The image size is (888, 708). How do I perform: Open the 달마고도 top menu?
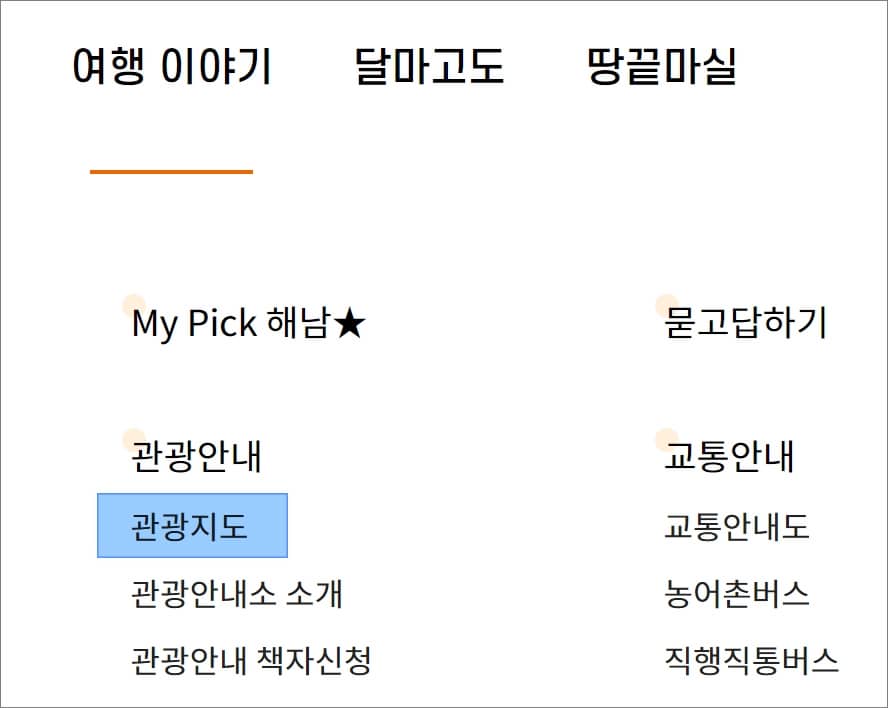pyautogui.click(x=429, y=66)
